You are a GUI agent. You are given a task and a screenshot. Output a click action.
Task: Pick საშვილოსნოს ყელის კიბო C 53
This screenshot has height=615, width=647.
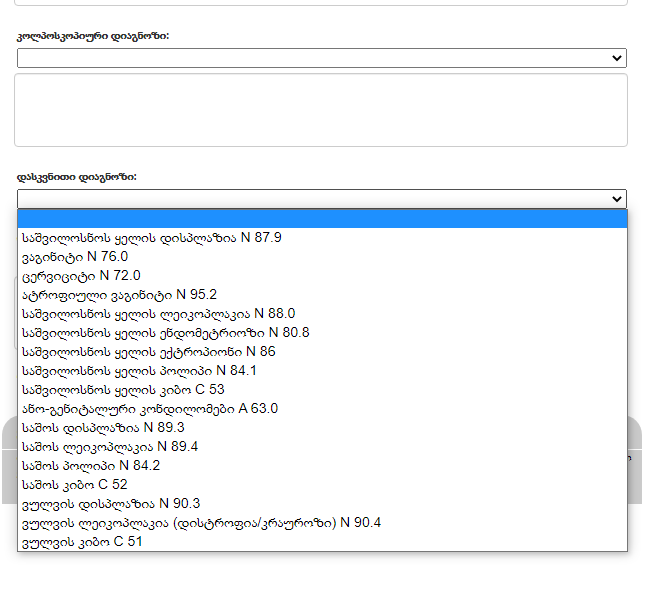point(123,390)
